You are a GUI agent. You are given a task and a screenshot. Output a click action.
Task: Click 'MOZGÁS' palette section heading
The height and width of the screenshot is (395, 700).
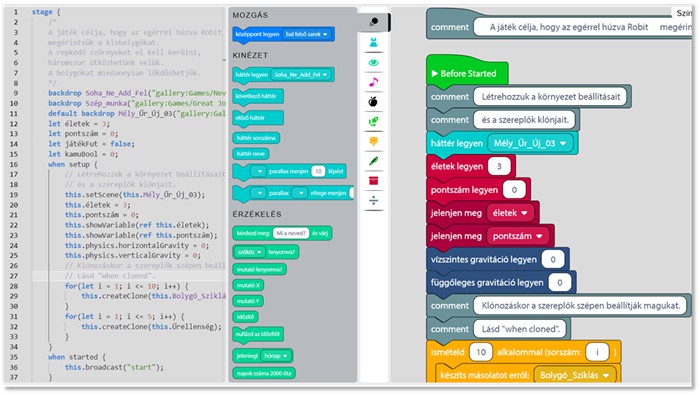pyautogui.click(x=250, y=15)
